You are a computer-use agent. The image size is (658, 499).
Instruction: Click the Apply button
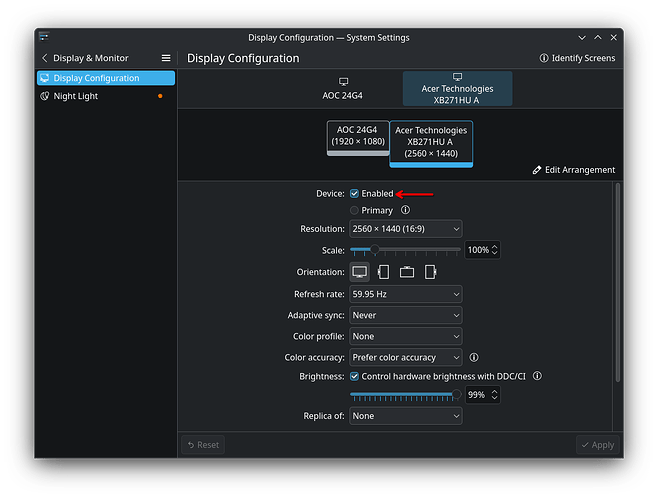coord(598,445)
